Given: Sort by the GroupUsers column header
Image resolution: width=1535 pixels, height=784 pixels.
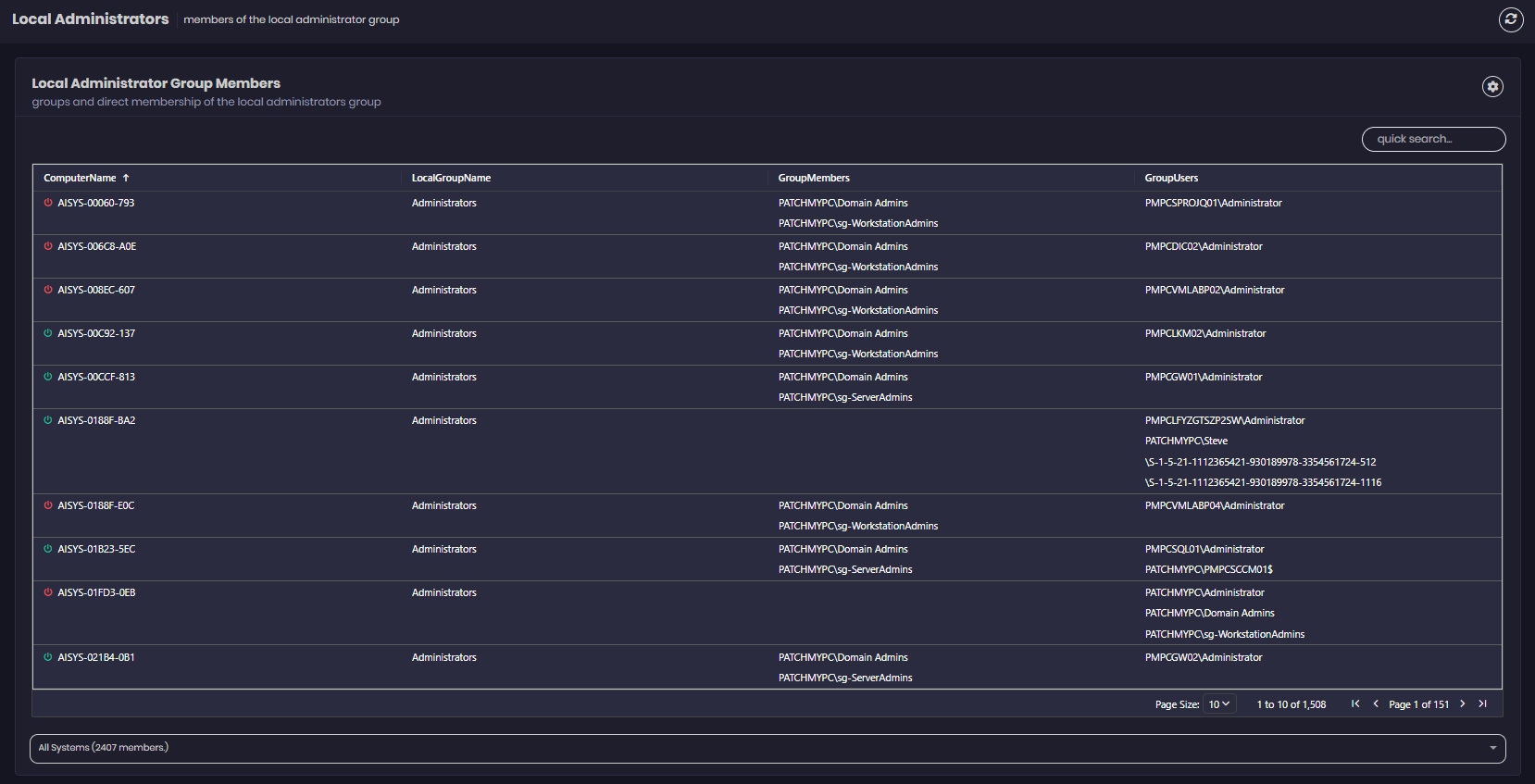Looking at the screenshot, I should pos(1171,178).
